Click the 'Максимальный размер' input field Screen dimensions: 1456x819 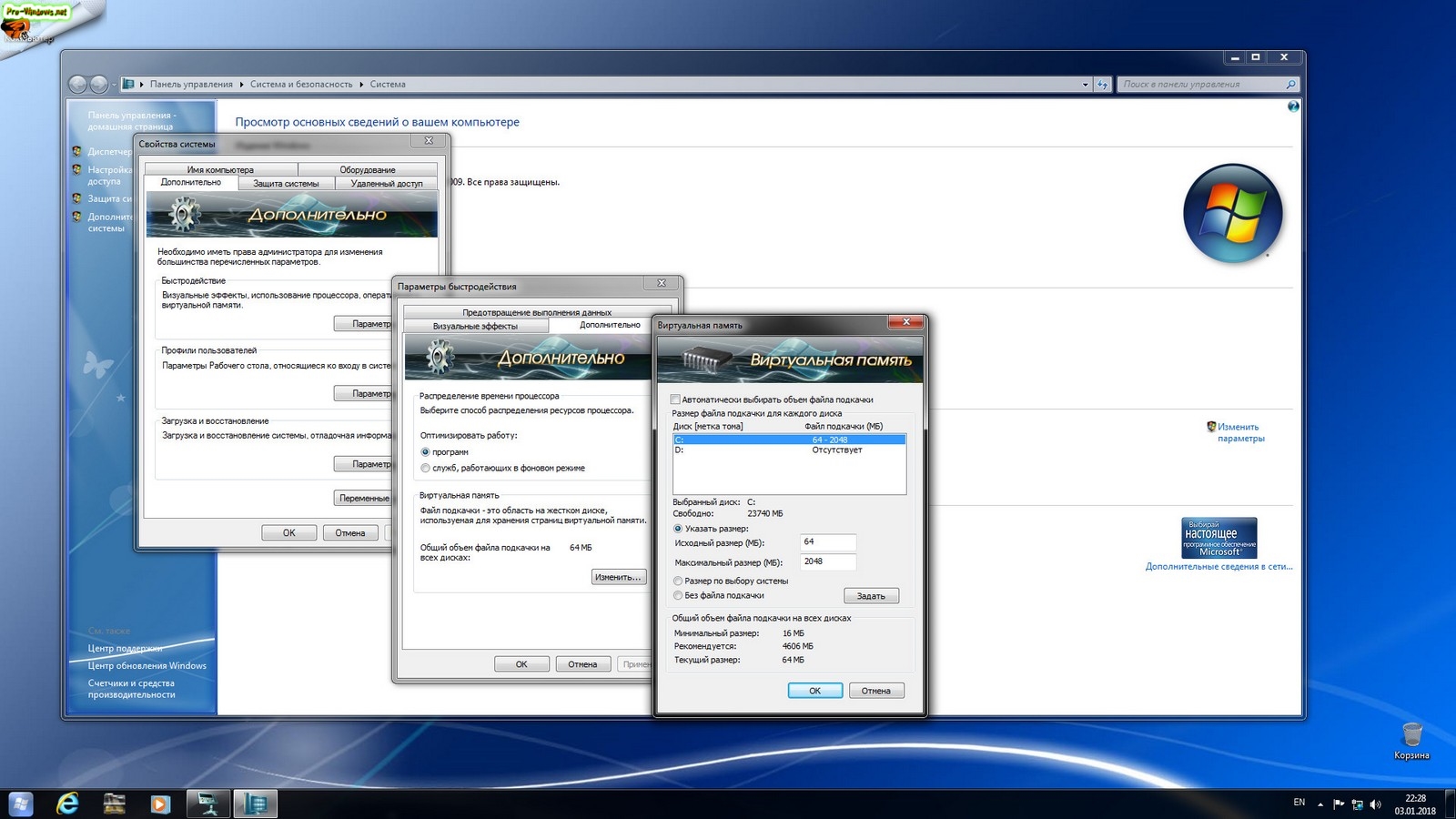(827, 561)
